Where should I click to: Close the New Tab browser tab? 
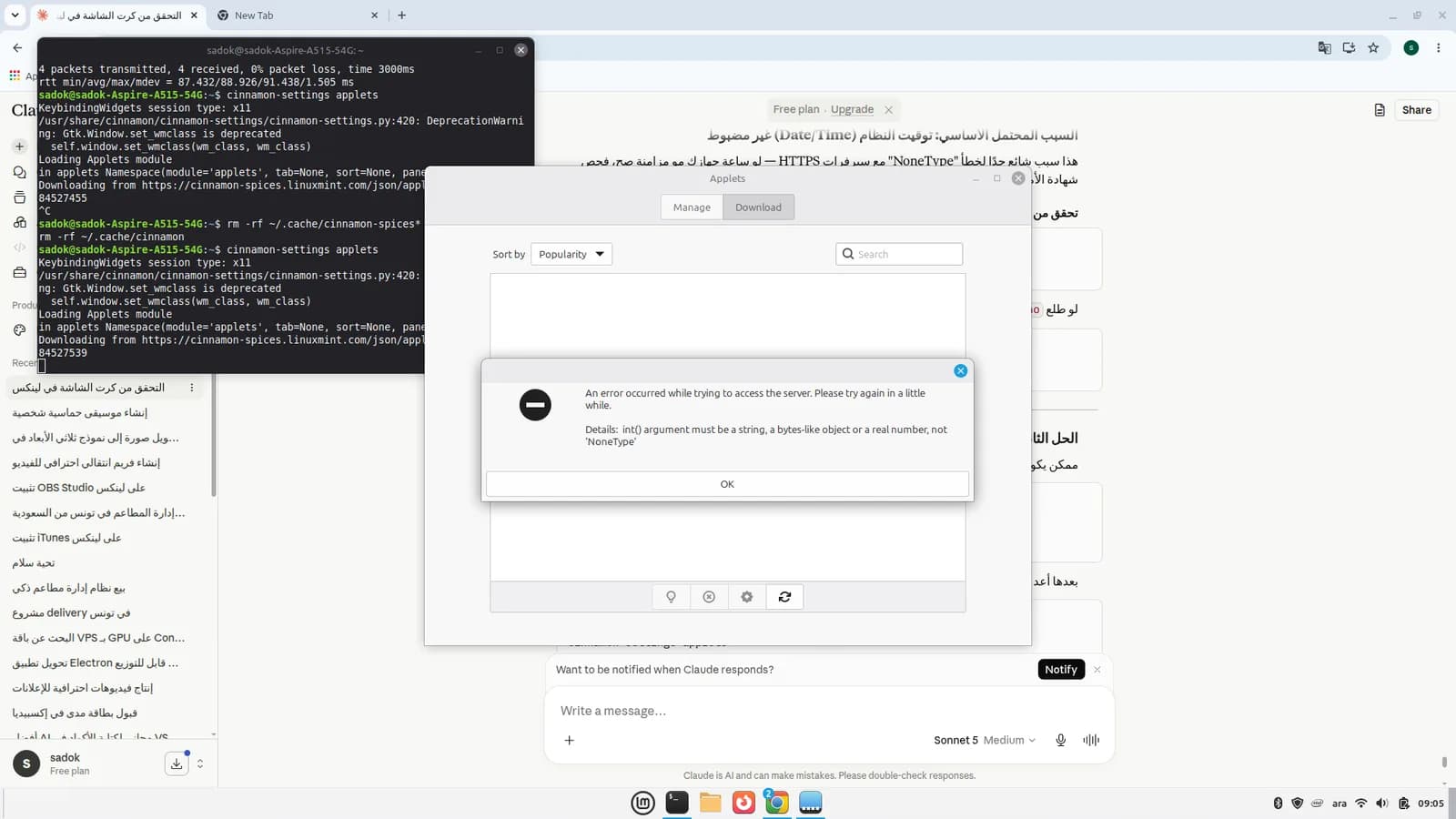point(374,15)
